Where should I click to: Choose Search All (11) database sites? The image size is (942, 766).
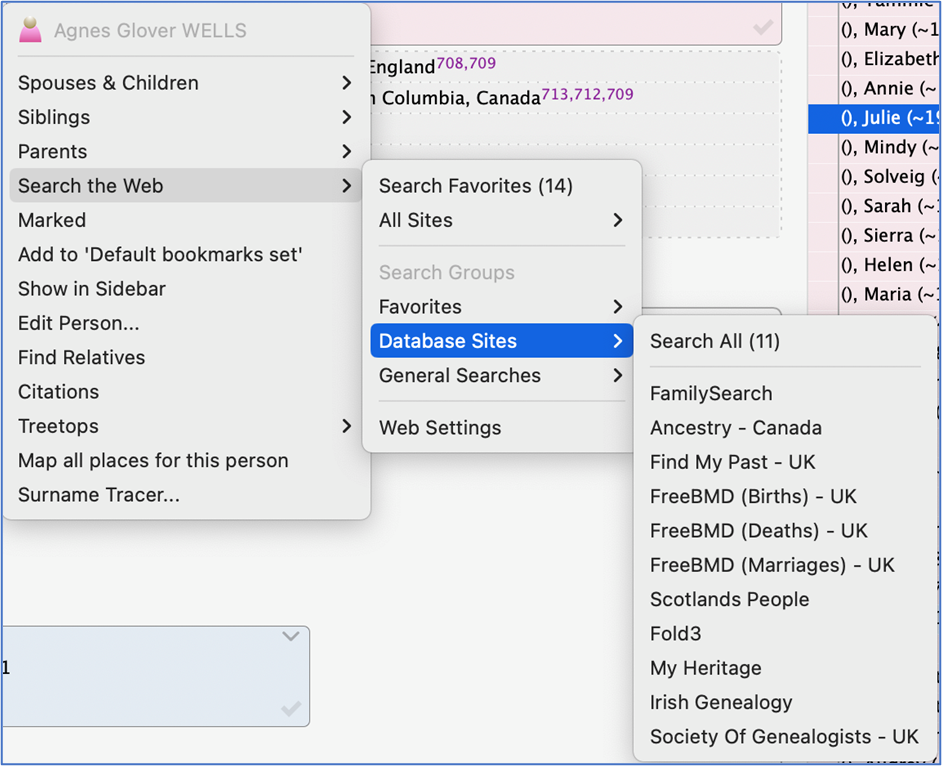coord(714,341)
